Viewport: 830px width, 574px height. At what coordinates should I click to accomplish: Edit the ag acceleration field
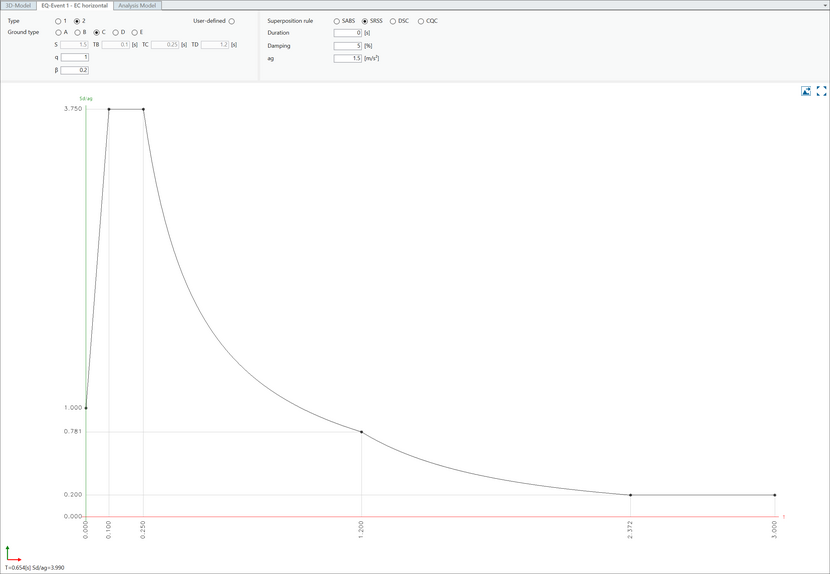(347, 59)
